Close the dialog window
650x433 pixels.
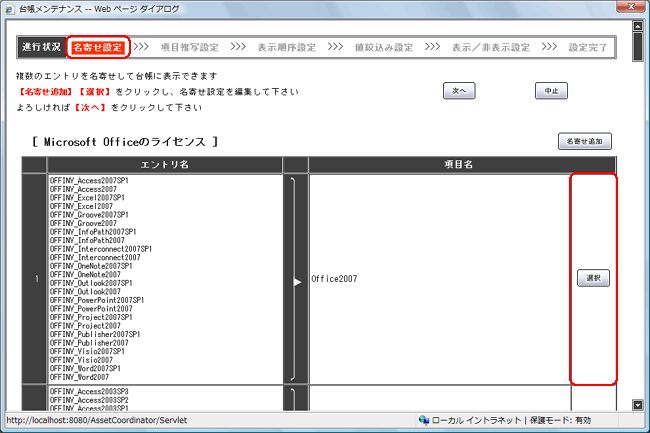(x=630, y=7)
